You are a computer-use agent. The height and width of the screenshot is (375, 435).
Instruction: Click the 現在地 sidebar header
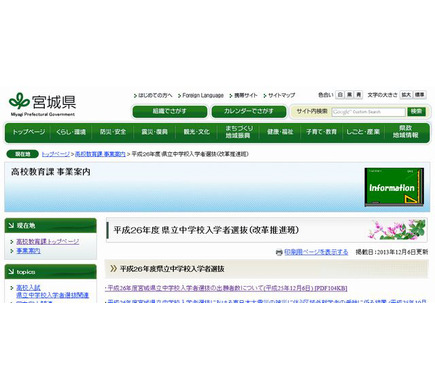[51, 226]
